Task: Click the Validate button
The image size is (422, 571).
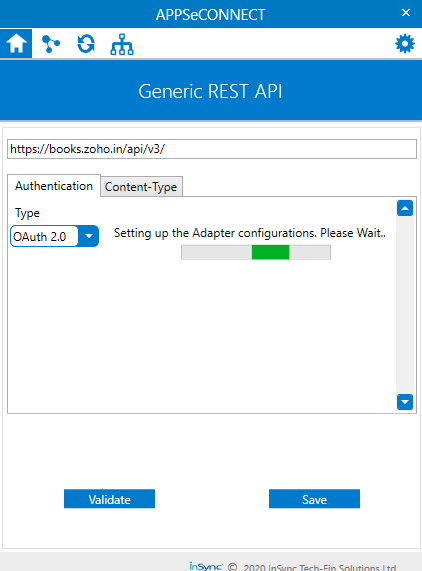Action: [x=110, y=499]
